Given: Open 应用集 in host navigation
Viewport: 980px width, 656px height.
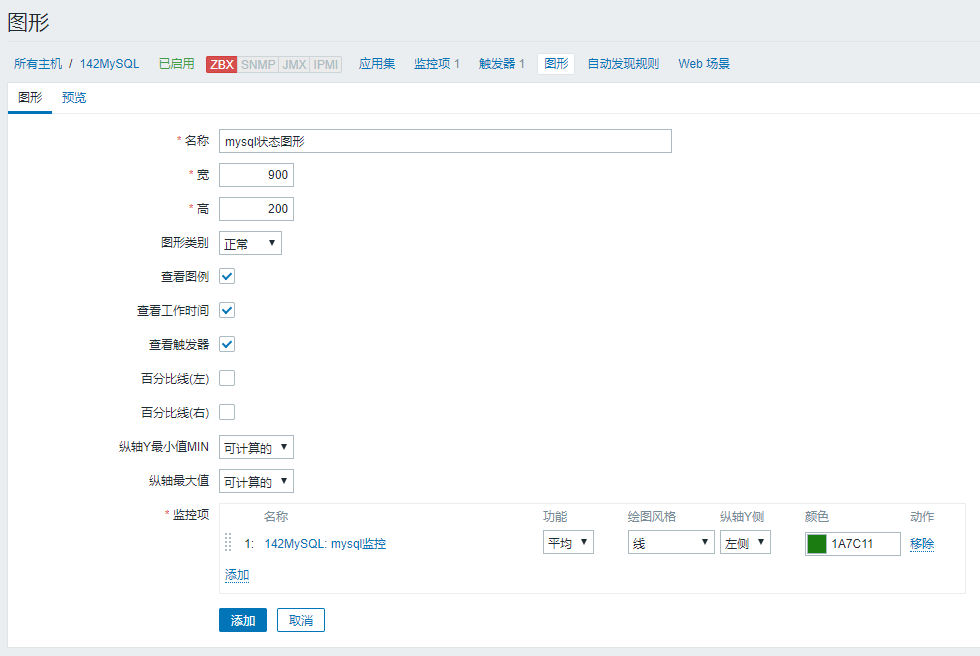Looking at the screenshot, I should point(377,64).
